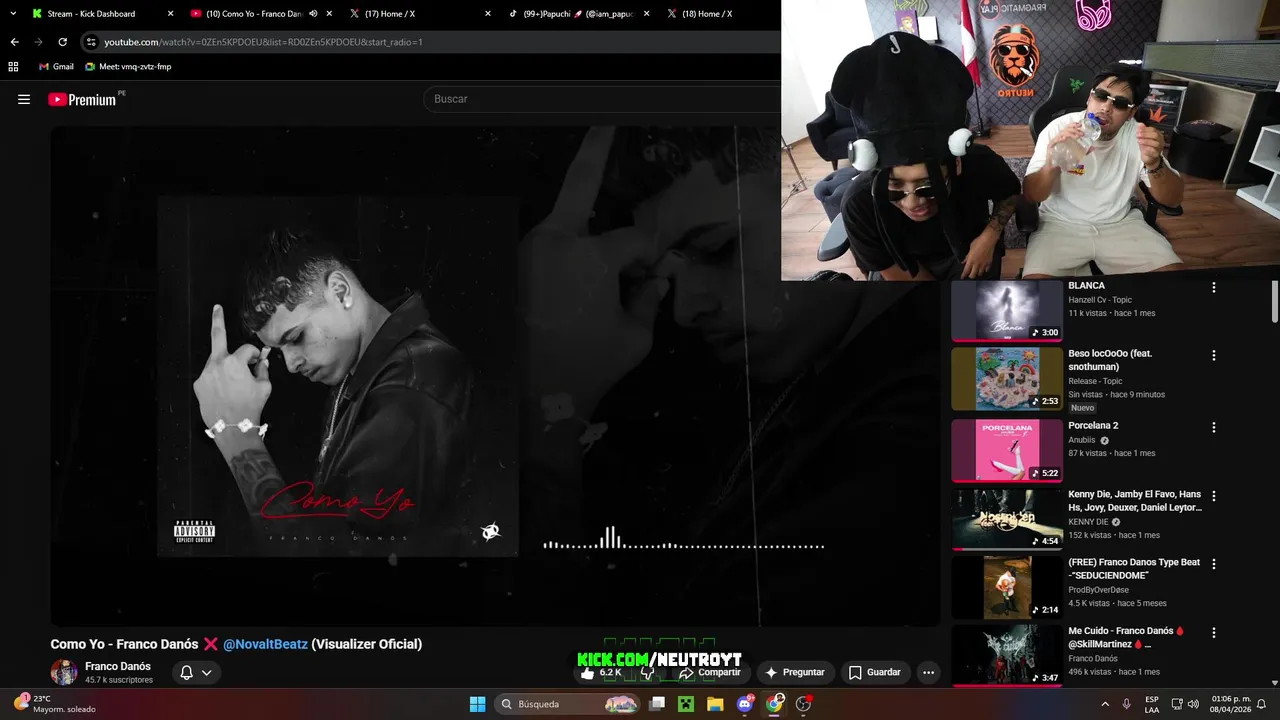
Task: Open the Minecraft creeper taskbar icon
Action: click(686, 704)
